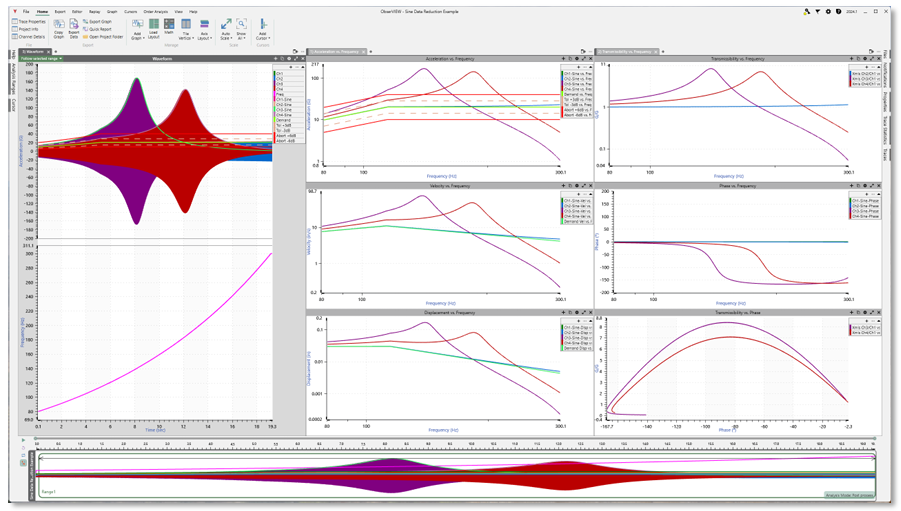Switch to the Graph ribbon tab
The height and width of the screenshot is (511, 901).
coord(112,11)
